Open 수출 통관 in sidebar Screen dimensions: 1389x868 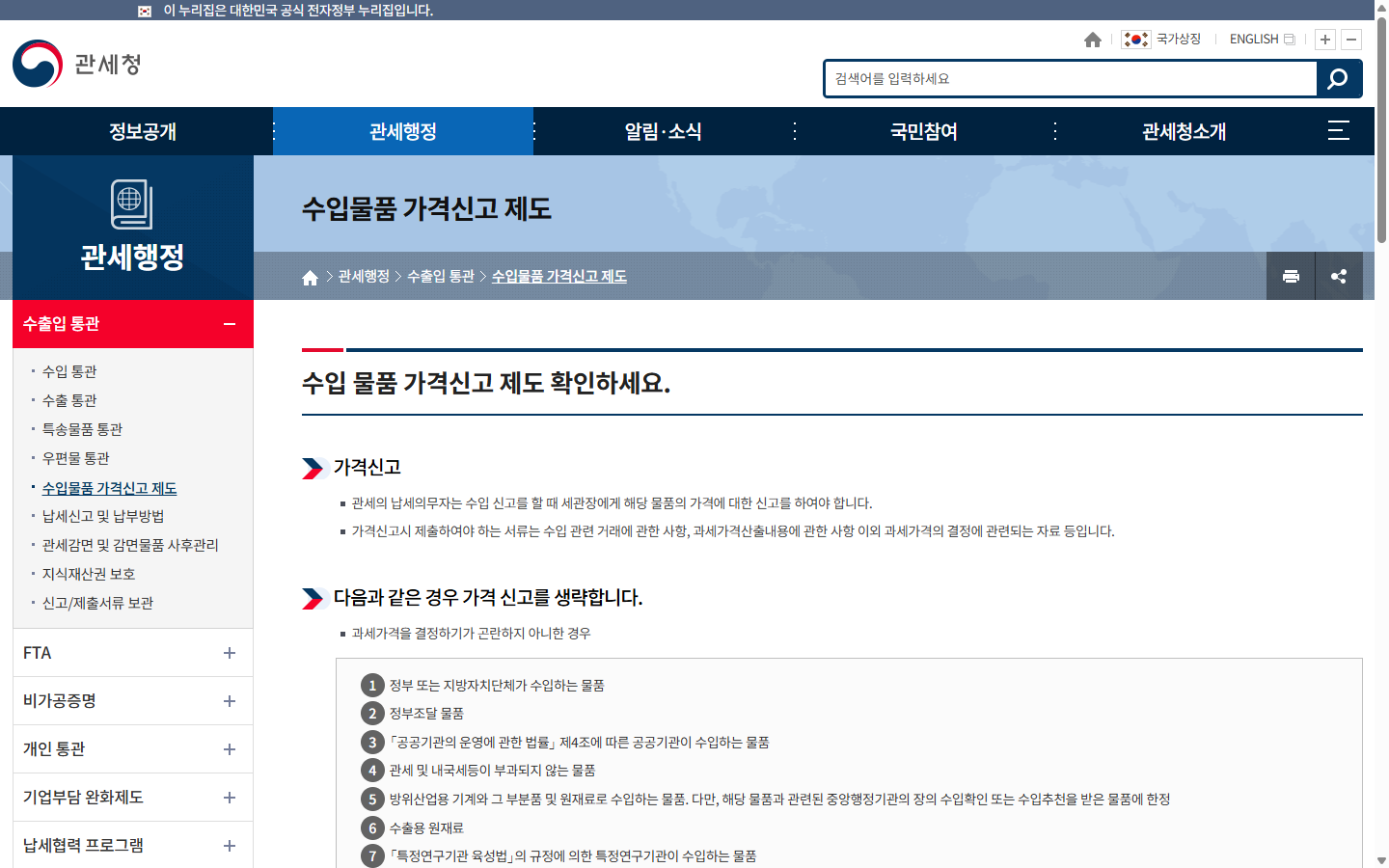point(69,400)
